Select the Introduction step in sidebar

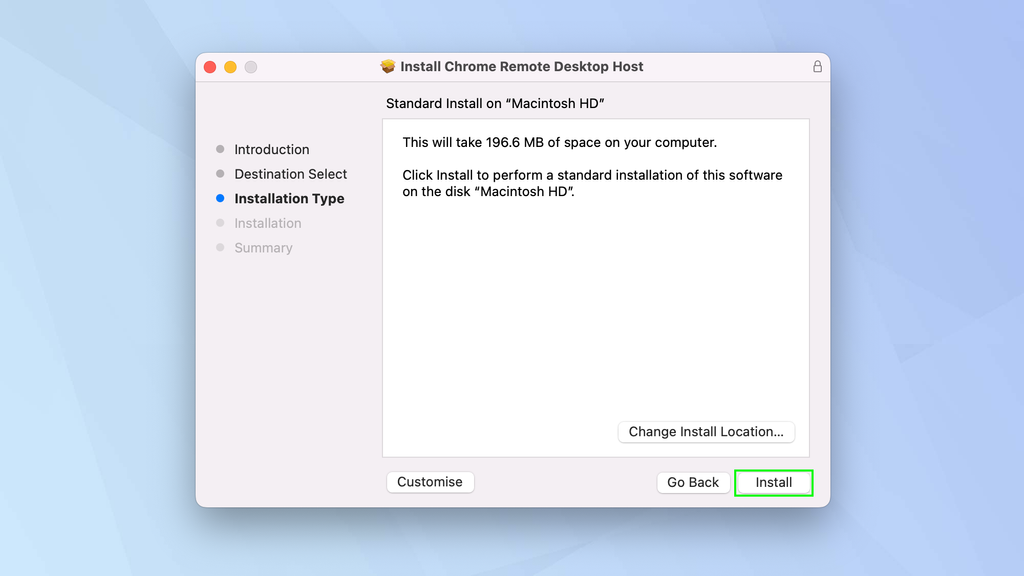[x=270, y=149]
